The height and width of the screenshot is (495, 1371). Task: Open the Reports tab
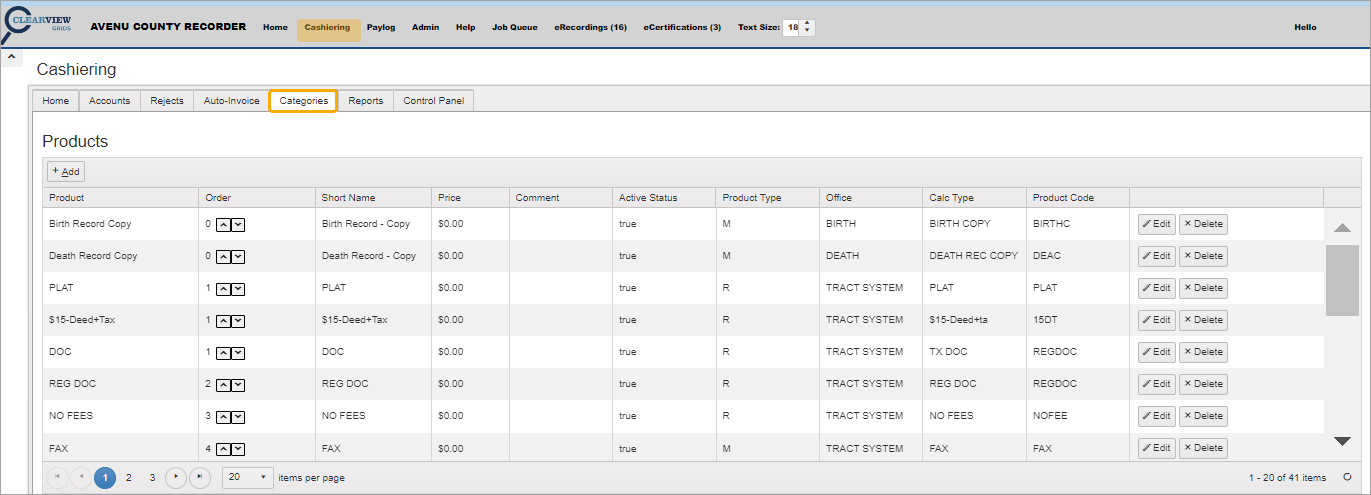click(365, 101)
